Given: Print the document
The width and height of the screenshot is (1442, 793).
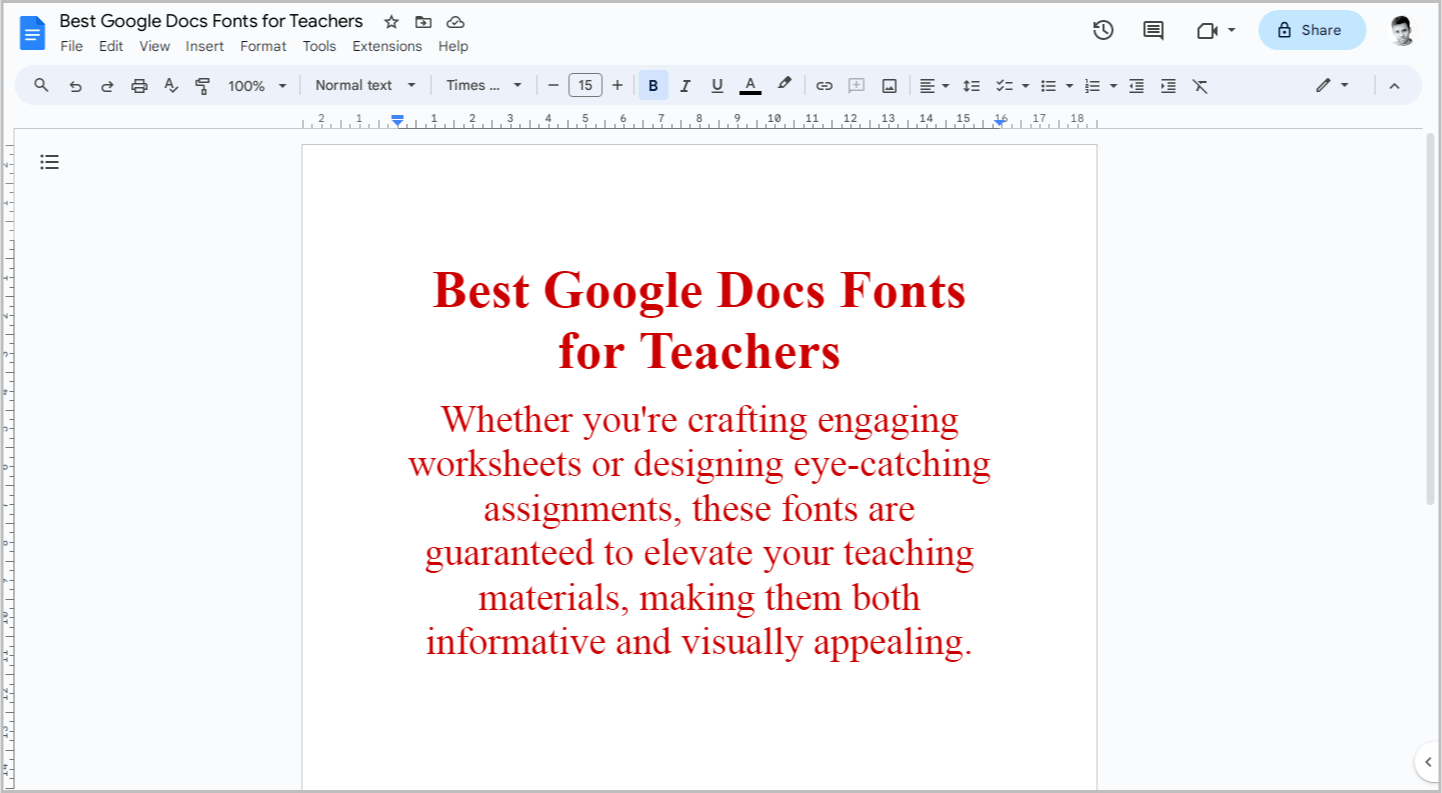Looking at the screenshot, I should pos(139,85).
